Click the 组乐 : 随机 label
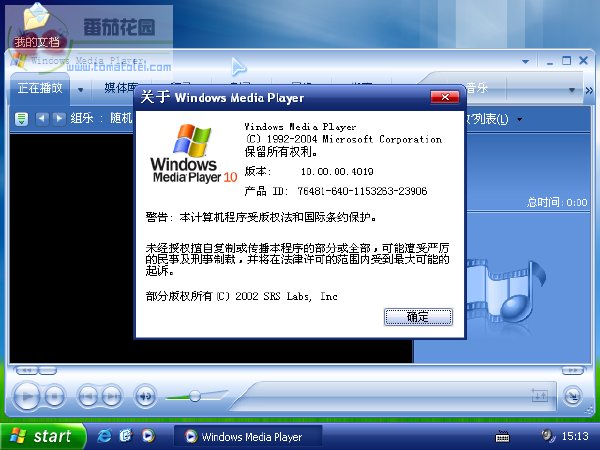600x450 pixels. (x=101, y=118)
